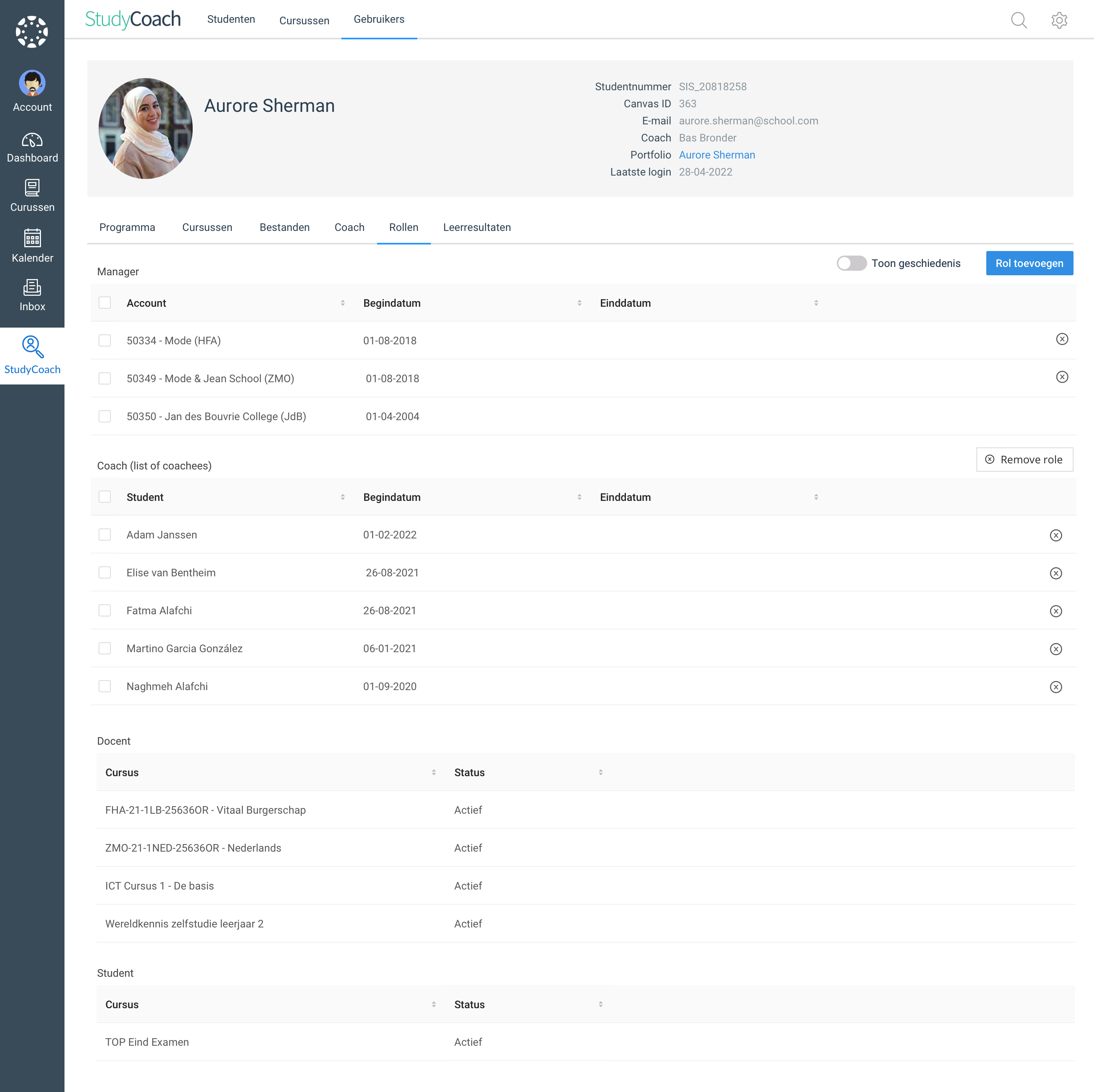The width and height of the screenshot is (1094, 1092).
Task: Select StudyCoach in the sidebar
Action: point(32,356)
